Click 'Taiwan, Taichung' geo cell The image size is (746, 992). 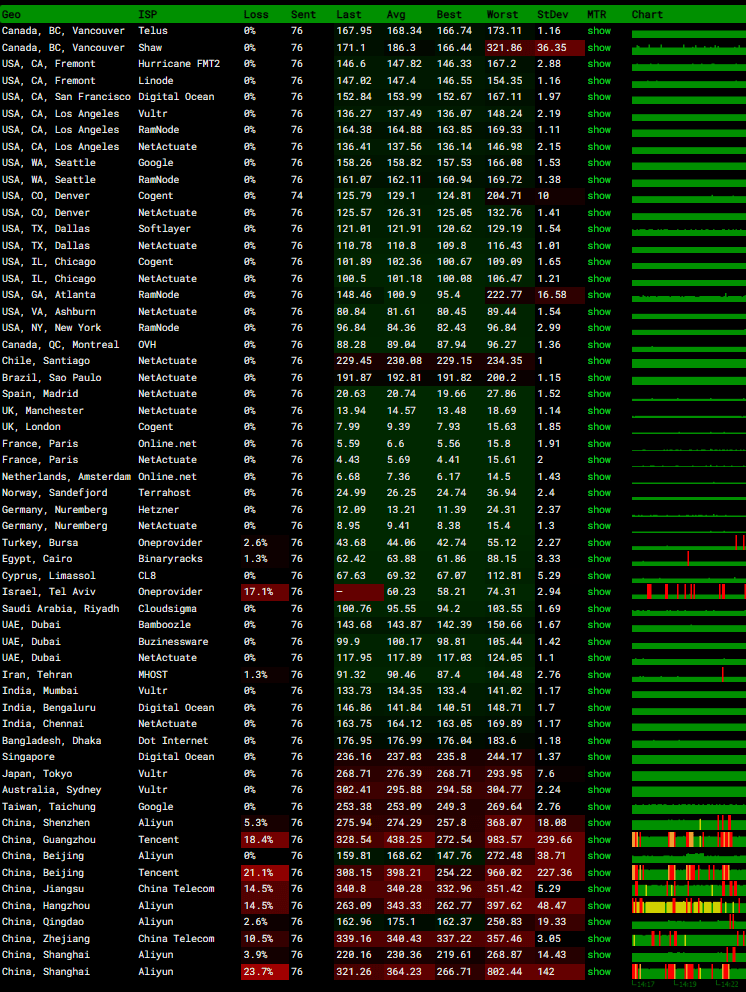pos(49,807)
